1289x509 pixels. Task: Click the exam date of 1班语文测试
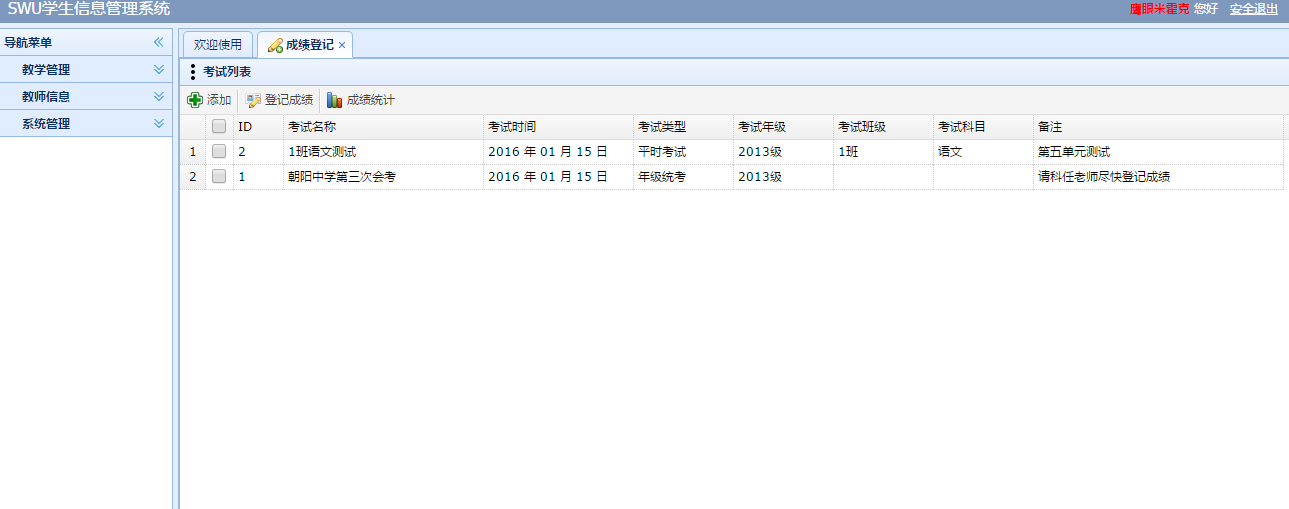click(x=558, y=152)
